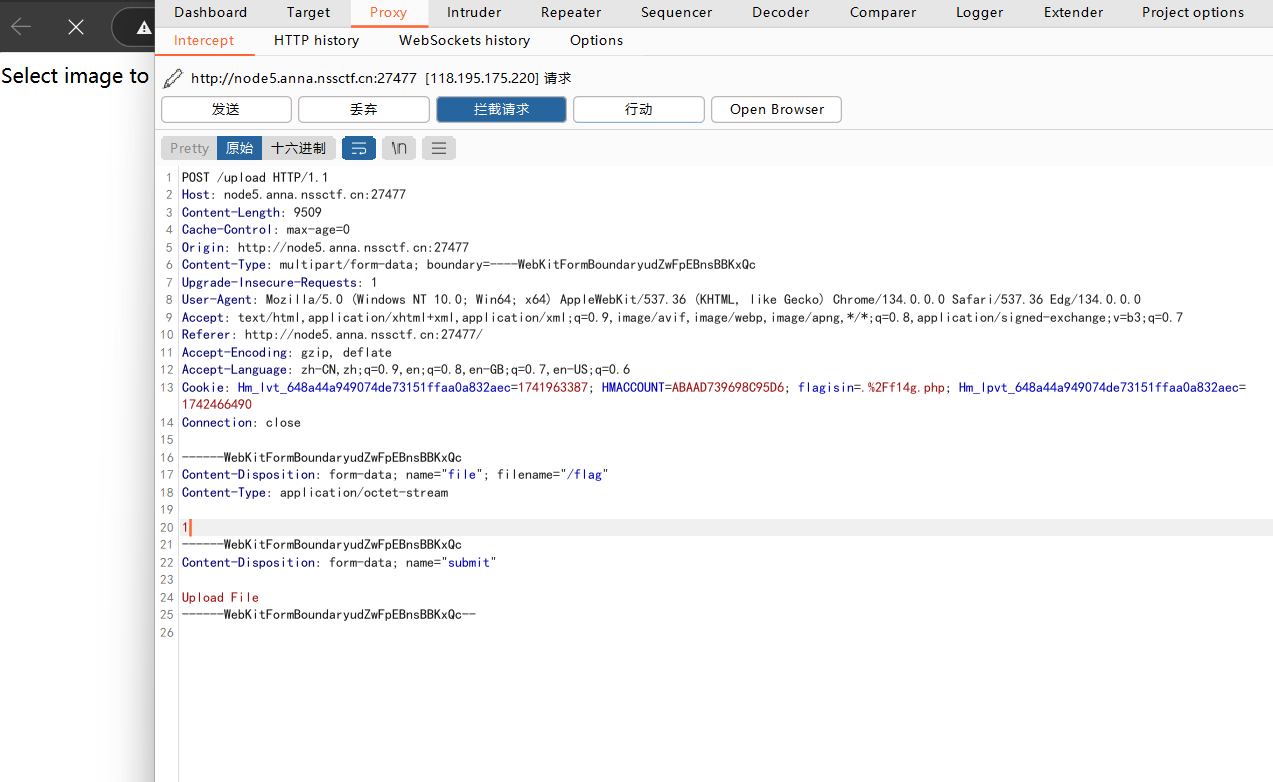Go to the WebSockets history sub-tab
1273x782 pixels.
464,41
